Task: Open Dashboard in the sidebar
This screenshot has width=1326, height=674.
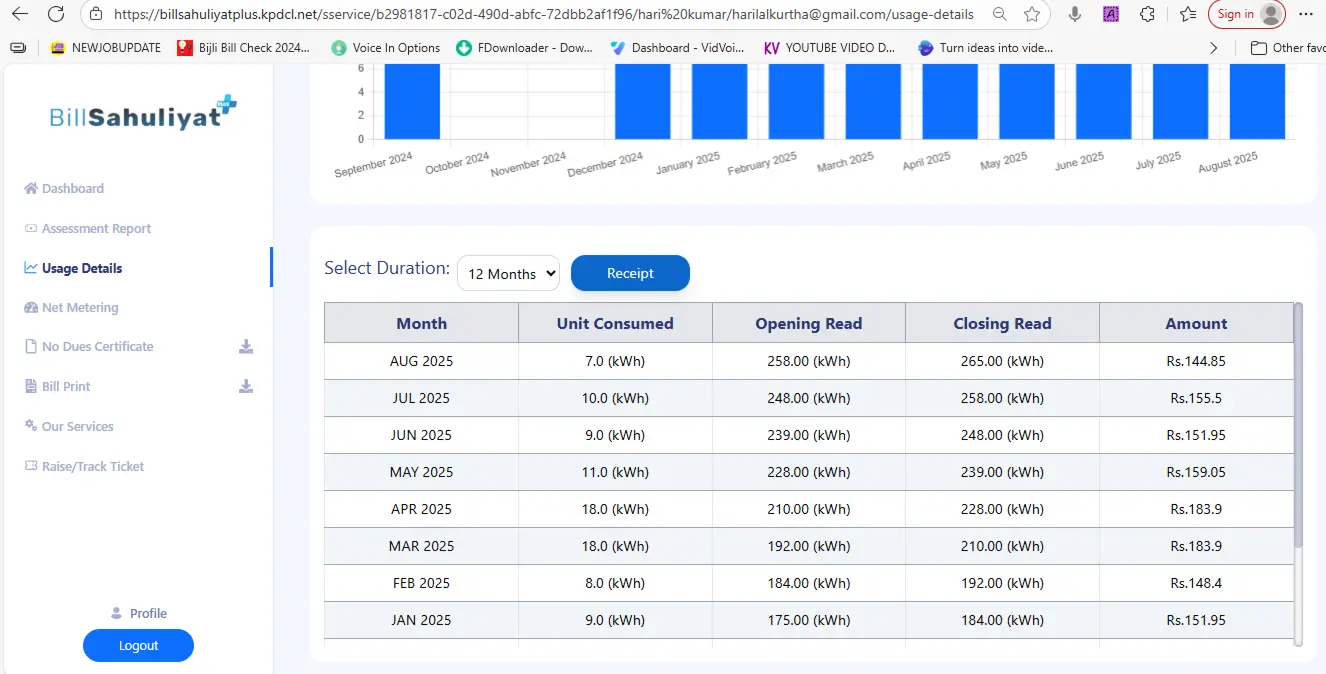Action: 72,189
